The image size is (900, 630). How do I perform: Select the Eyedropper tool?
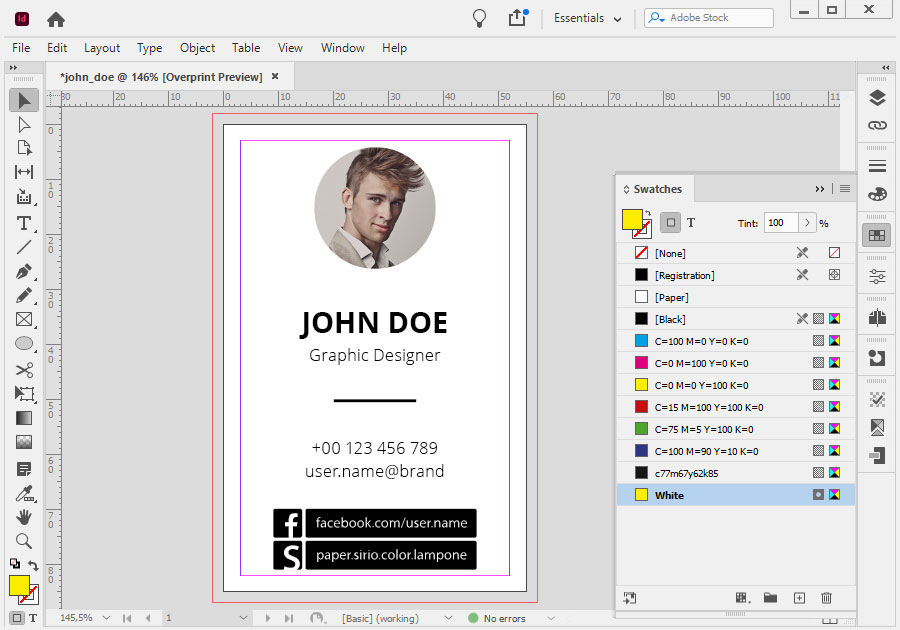tap(24, 493)
